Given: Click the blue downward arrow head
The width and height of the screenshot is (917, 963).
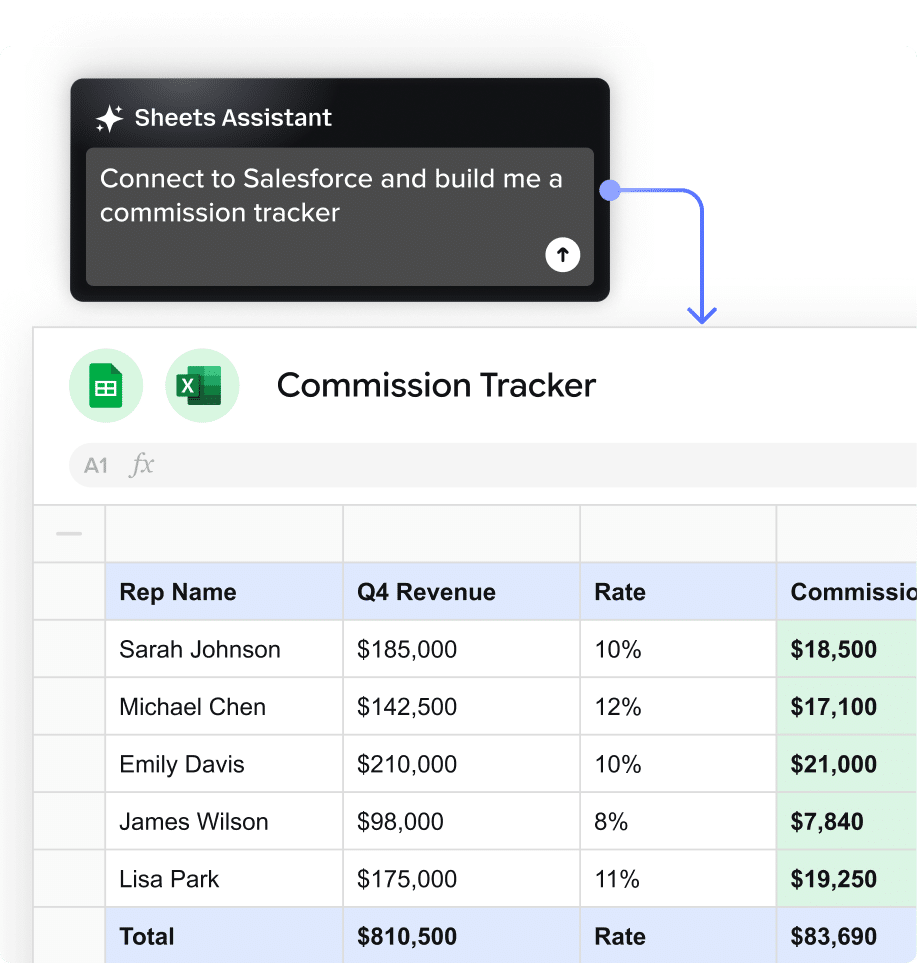Looking at the screenshot, I should pos(703,315).
